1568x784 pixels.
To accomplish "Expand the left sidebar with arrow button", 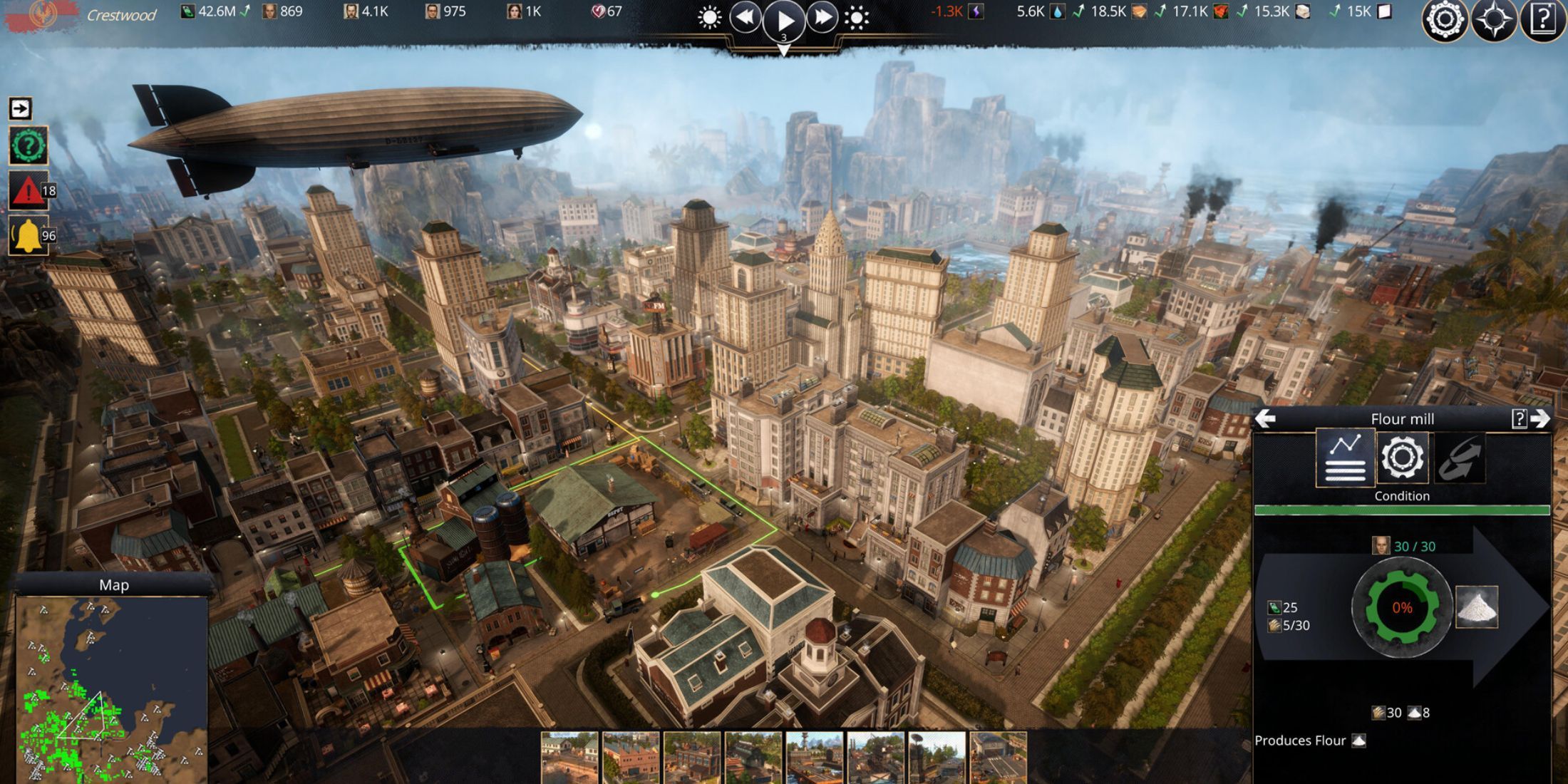I will click(x=20, y=108).
